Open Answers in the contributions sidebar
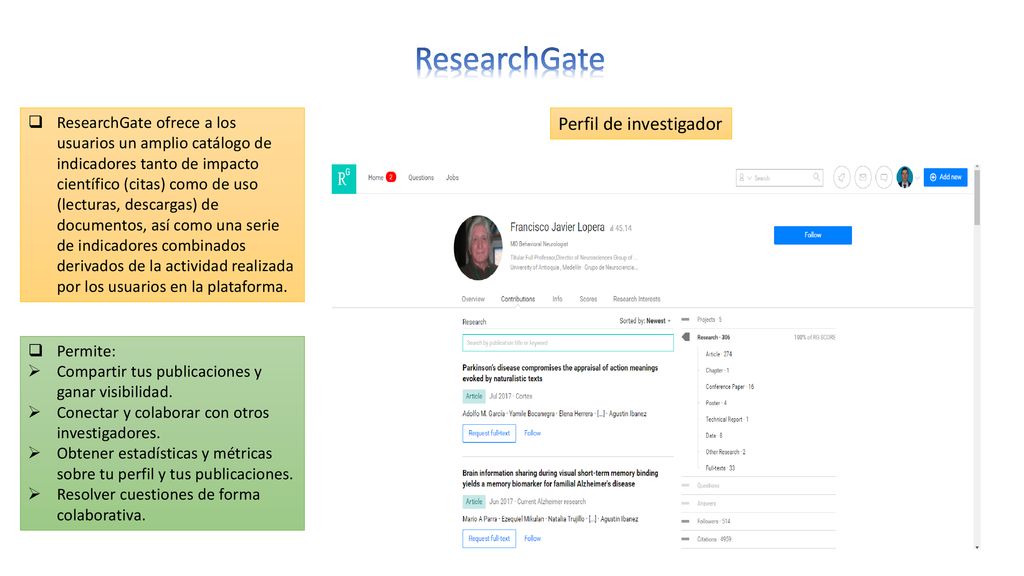Viewport: 1024px width, 576px height. point(707,504)
